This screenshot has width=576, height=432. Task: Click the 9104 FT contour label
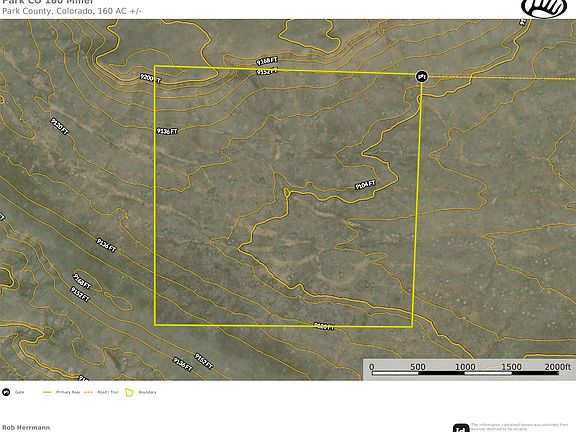[366, 184]
